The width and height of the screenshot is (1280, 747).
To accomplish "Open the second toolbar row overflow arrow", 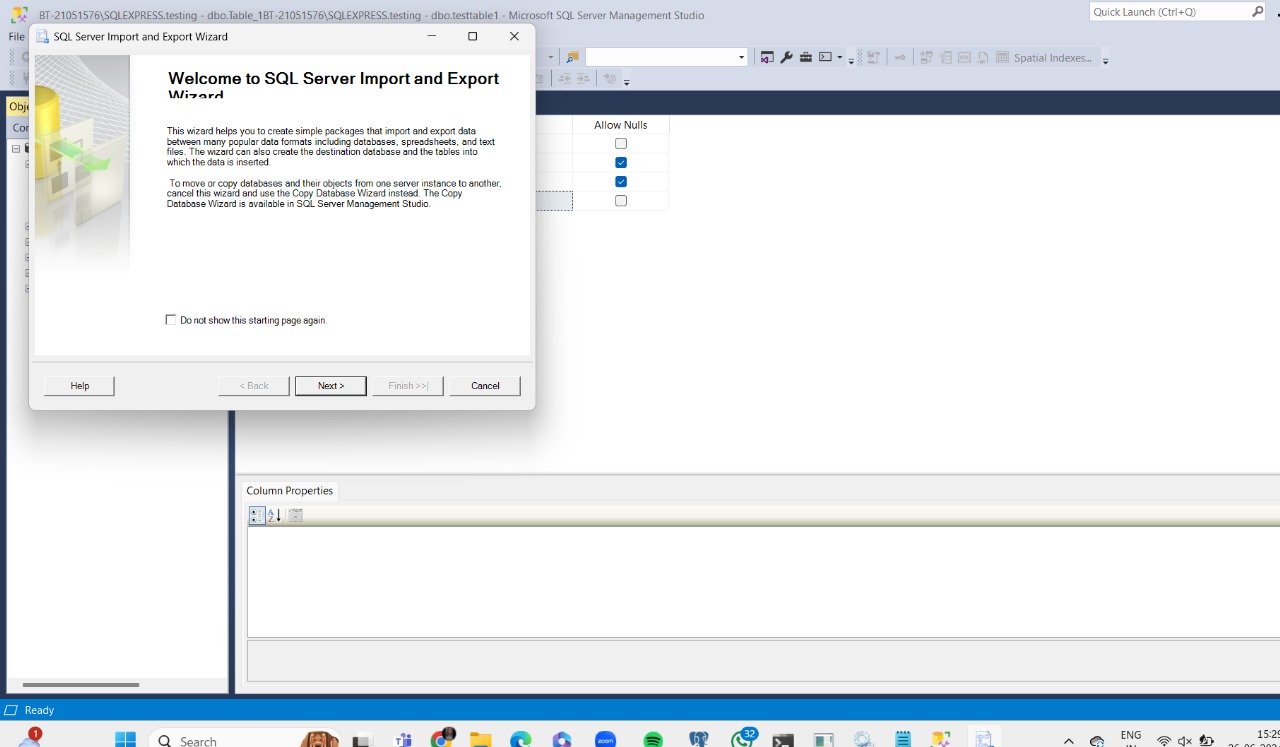I will [x=627, y=82].
